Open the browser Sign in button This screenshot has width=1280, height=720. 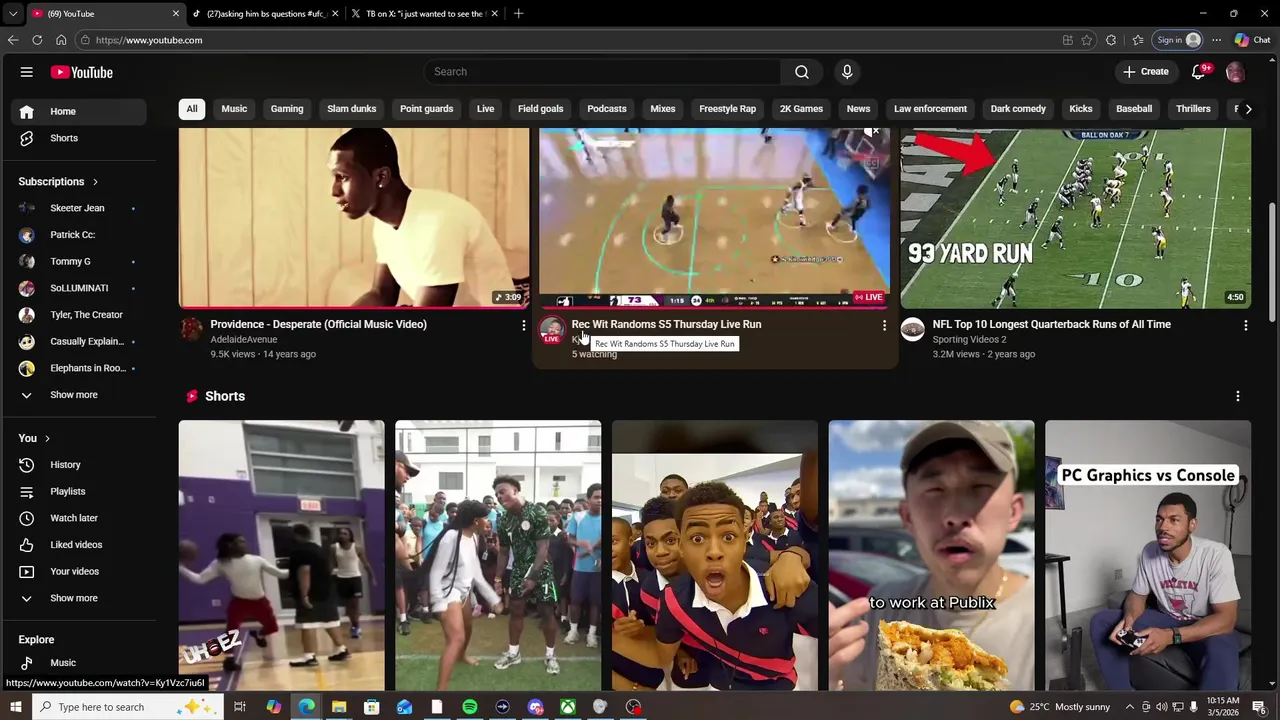point(1178,40)
